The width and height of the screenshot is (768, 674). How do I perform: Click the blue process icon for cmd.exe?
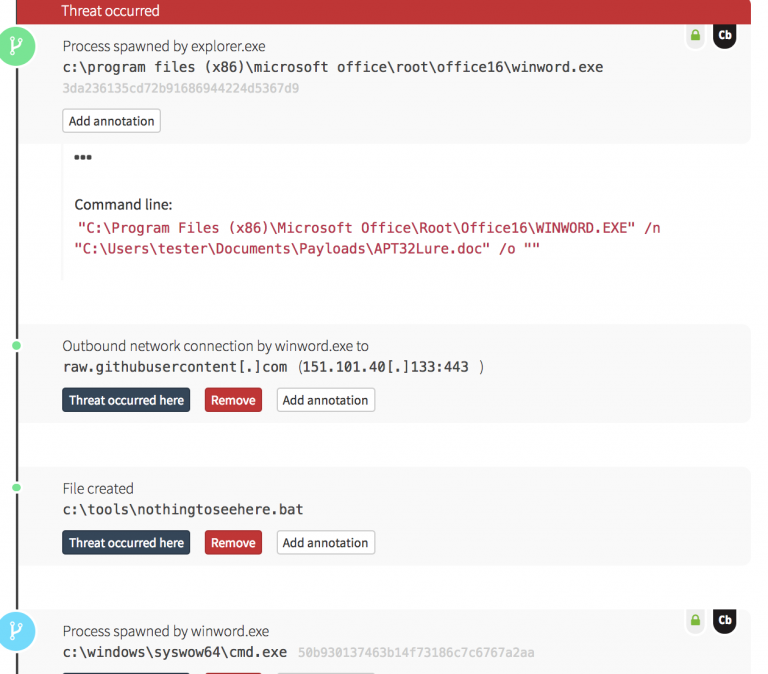[x=16, y=630]
